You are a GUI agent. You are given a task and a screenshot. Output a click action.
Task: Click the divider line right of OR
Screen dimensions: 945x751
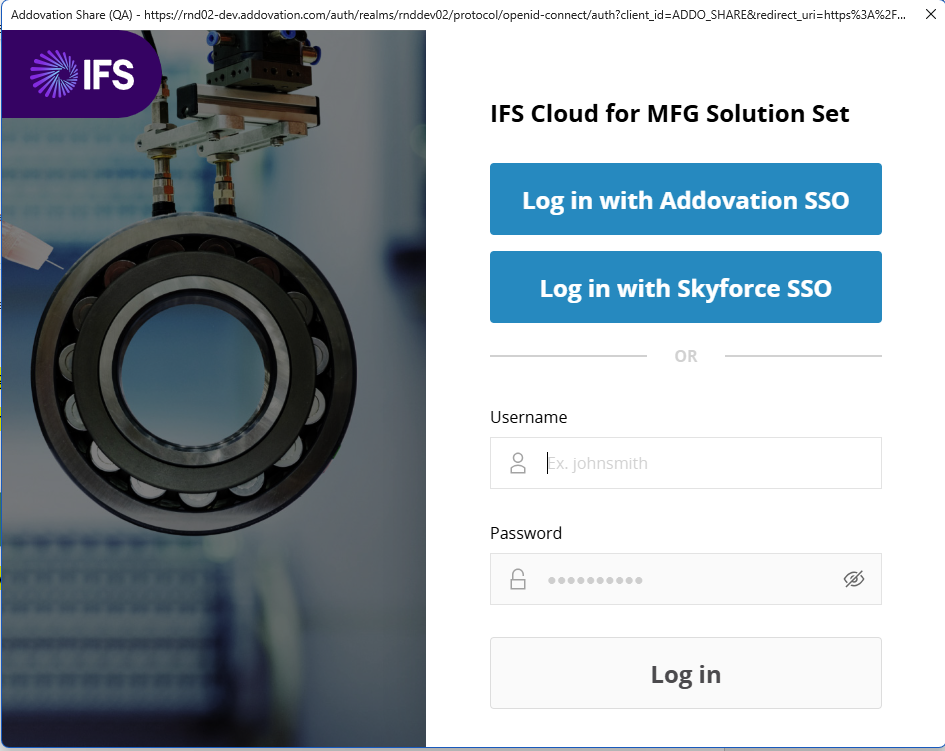802,356
